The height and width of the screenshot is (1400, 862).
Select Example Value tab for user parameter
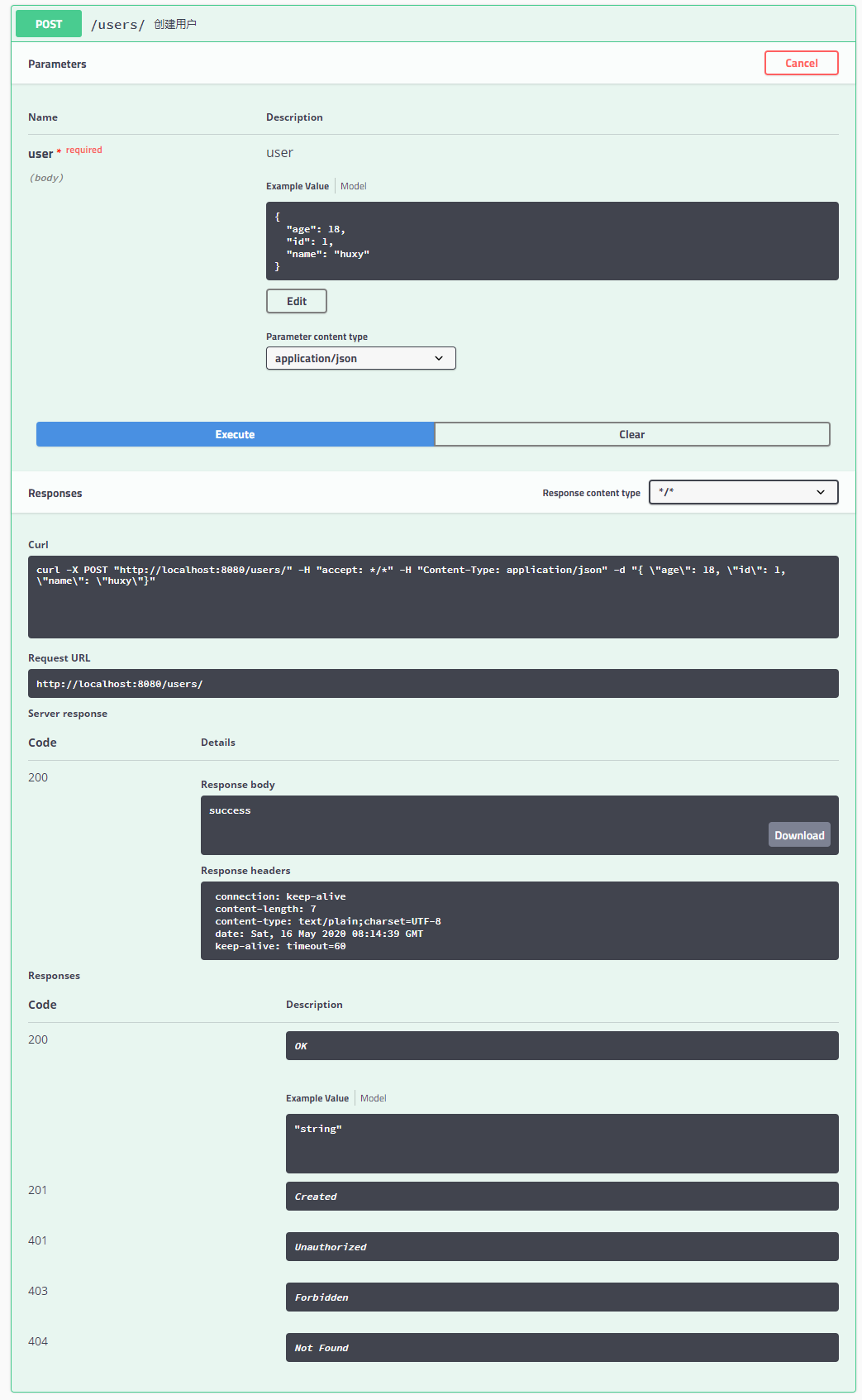click(298, 186)
